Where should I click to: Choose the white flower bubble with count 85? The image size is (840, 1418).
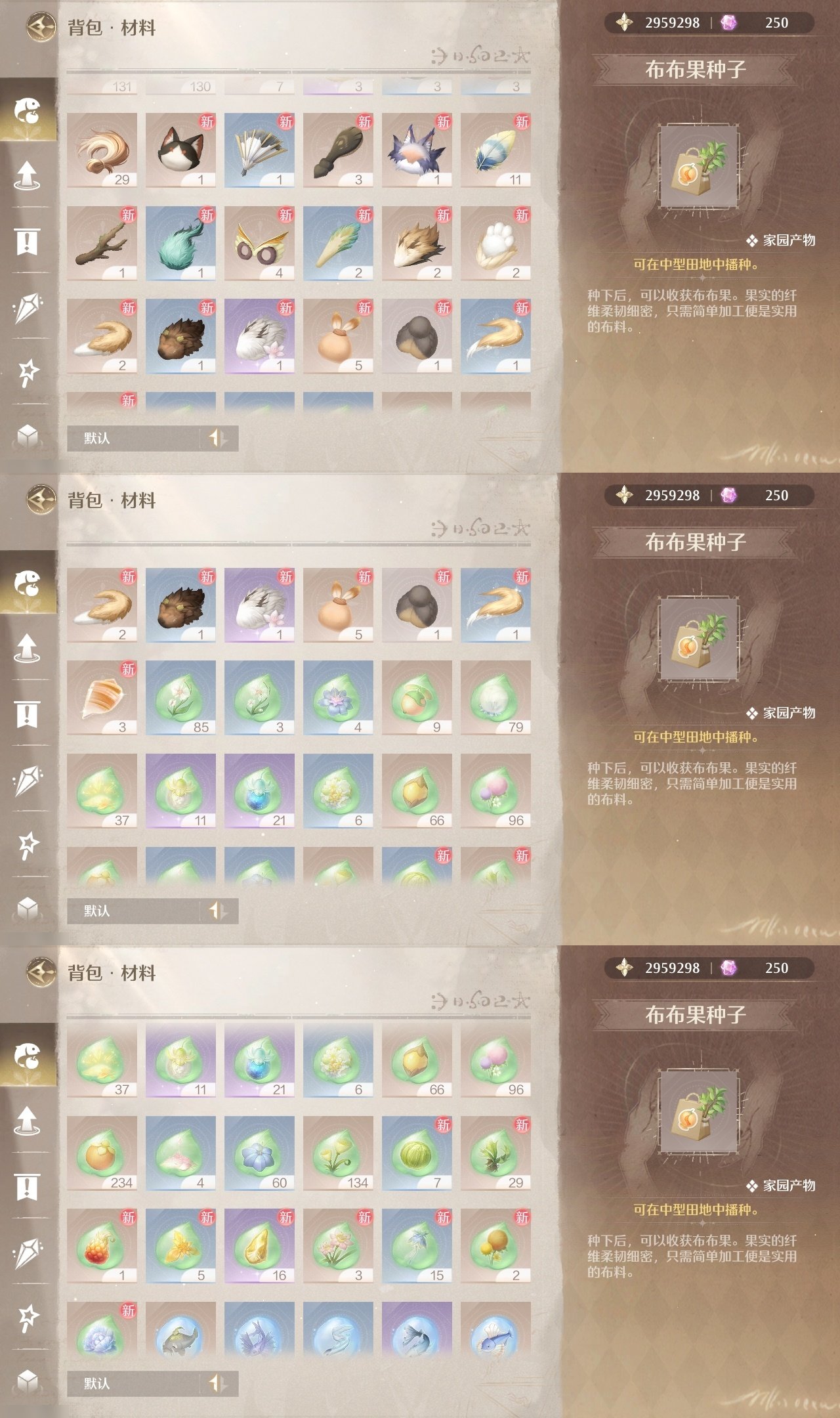(x=180, y=698)
